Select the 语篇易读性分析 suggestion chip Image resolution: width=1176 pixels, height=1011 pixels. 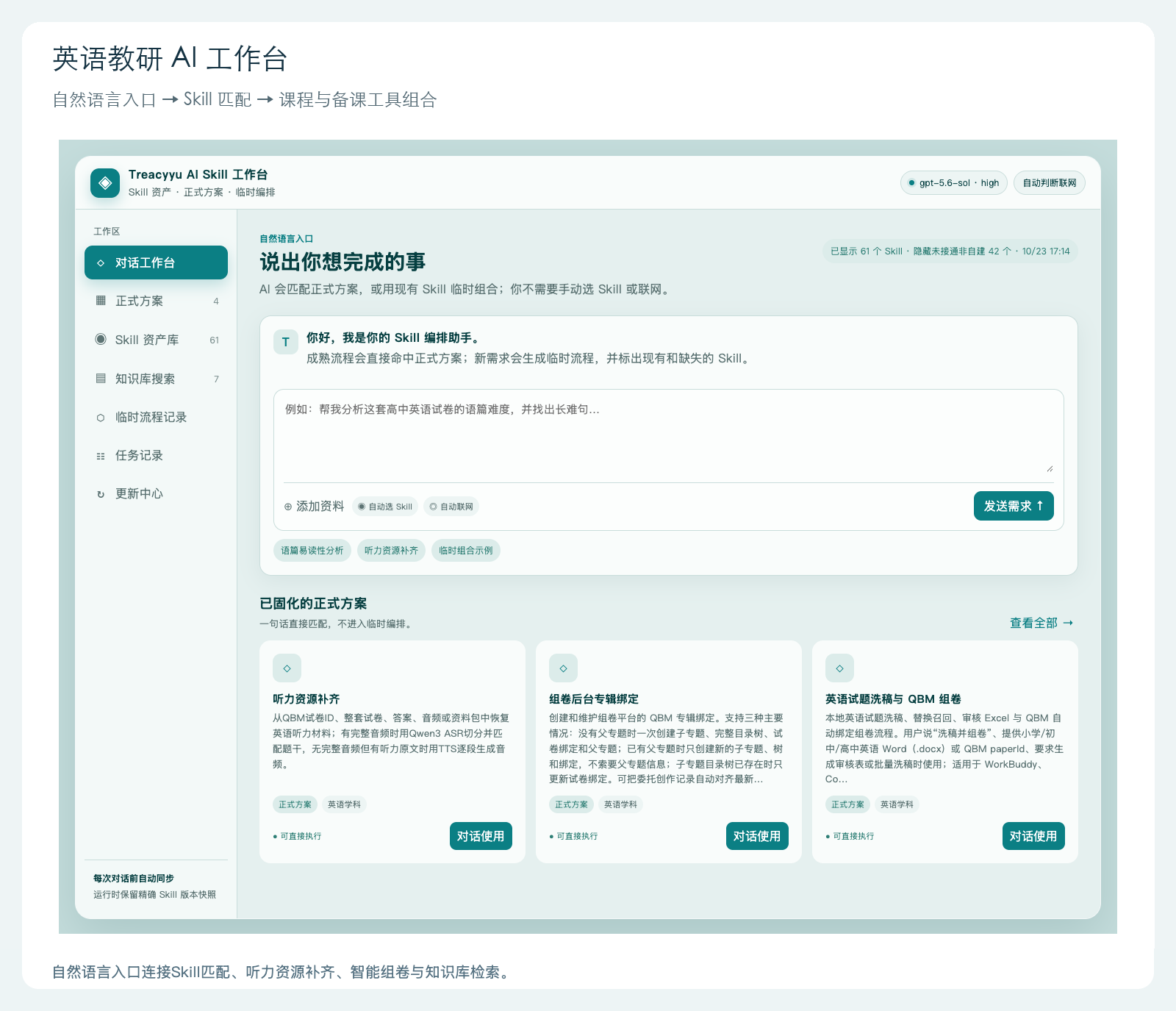pyautogui.click(x=312, y=551)
